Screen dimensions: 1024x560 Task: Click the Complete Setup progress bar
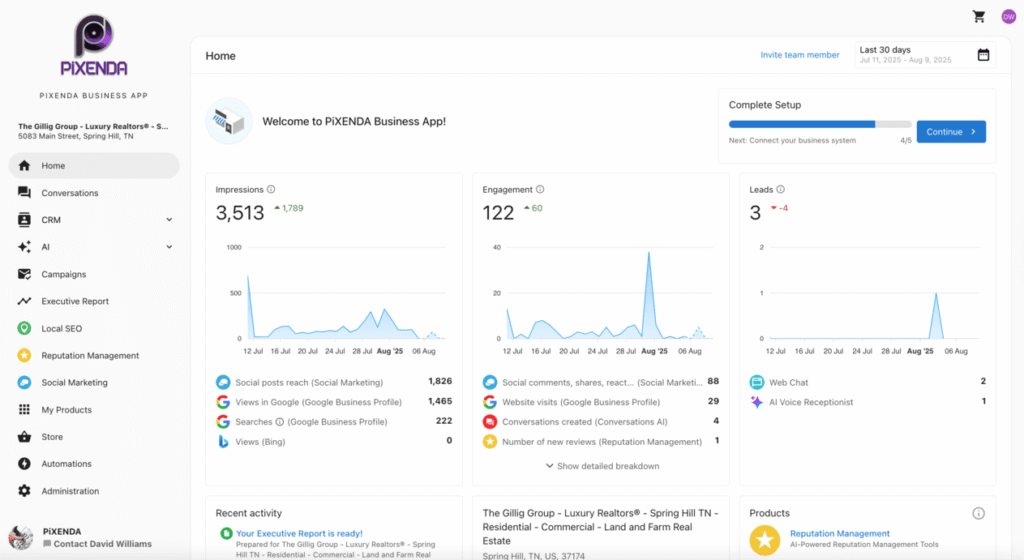(819, 125)
